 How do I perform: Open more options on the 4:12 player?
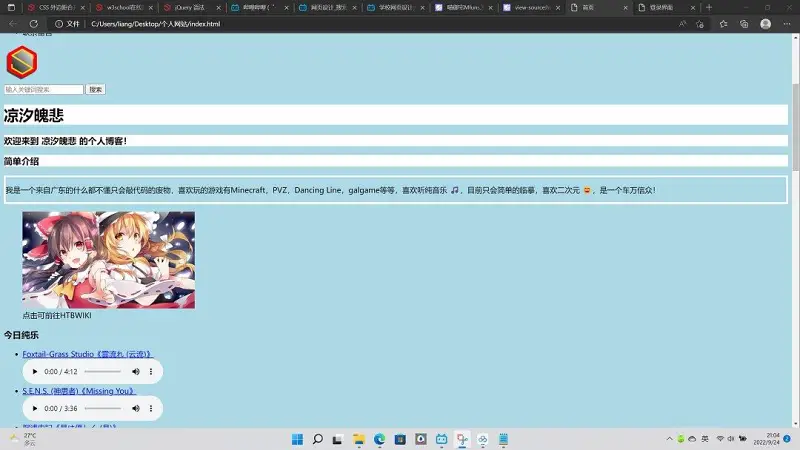tap(151, 371)
